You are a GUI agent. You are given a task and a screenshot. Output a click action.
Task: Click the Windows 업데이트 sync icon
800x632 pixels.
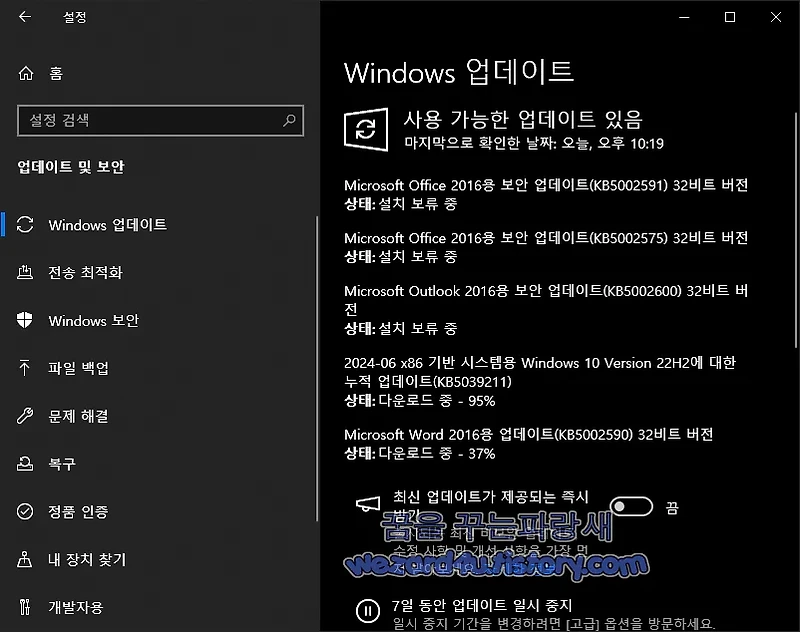click(x=24, y=224)
